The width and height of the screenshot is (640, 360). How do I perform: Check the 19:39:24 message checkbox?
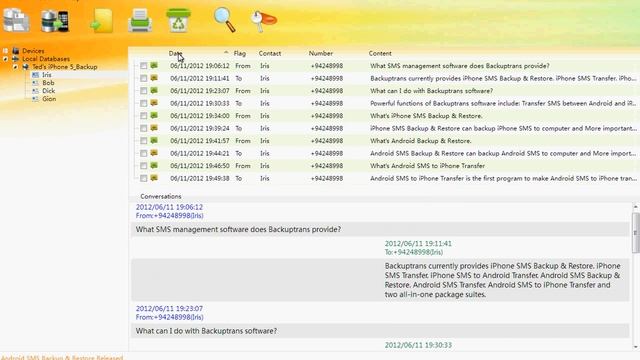coord(144,128)
